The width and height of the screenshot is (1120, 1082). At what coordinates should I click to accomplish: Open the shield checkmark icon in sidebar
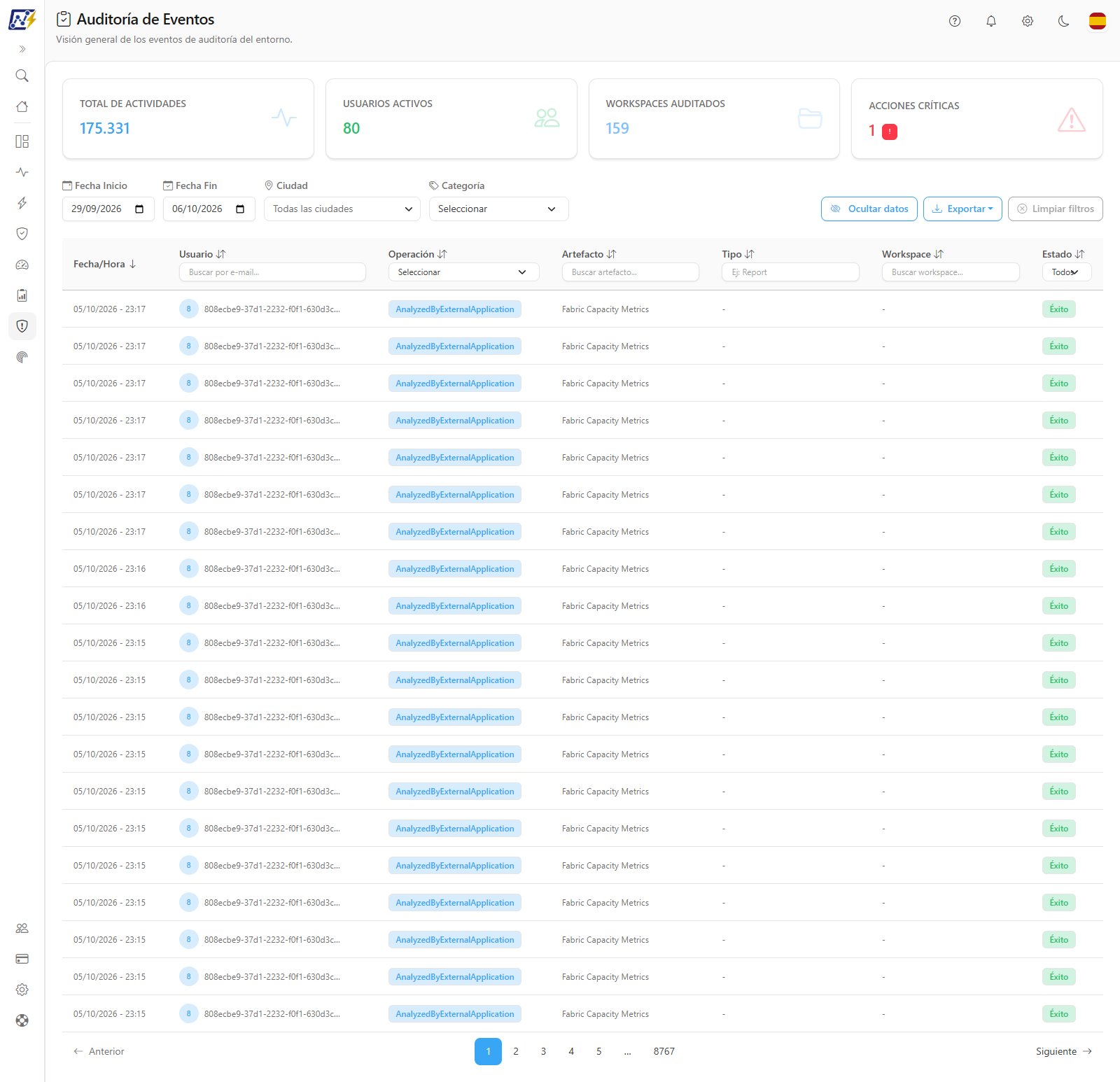click(22, 234)
